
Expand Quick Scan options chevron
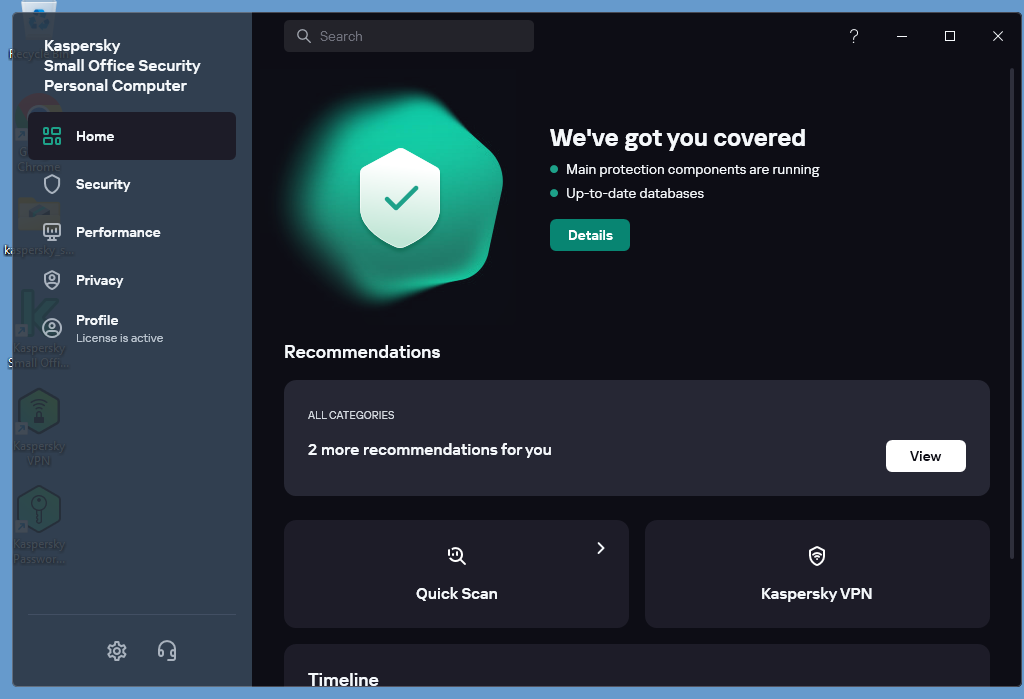point(600,548)
